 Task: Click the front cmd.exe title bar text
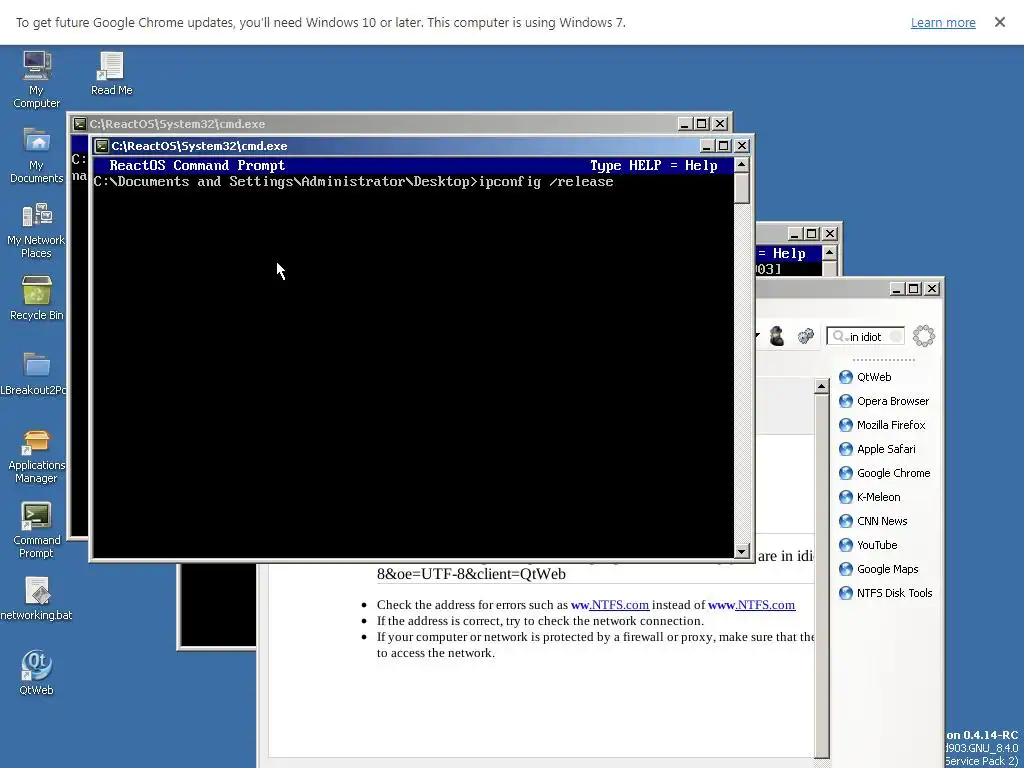(199, 146)
